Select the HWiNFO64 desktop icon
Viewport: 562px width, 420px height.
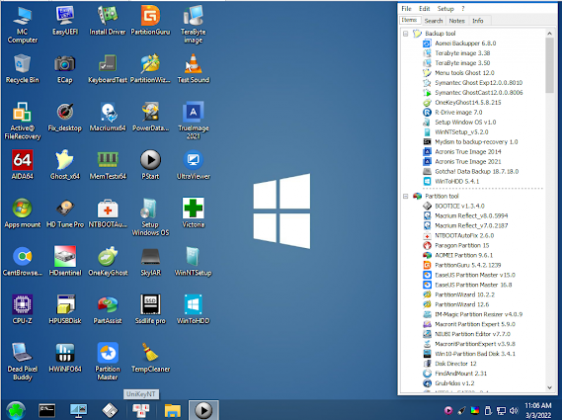click(65, 357)
